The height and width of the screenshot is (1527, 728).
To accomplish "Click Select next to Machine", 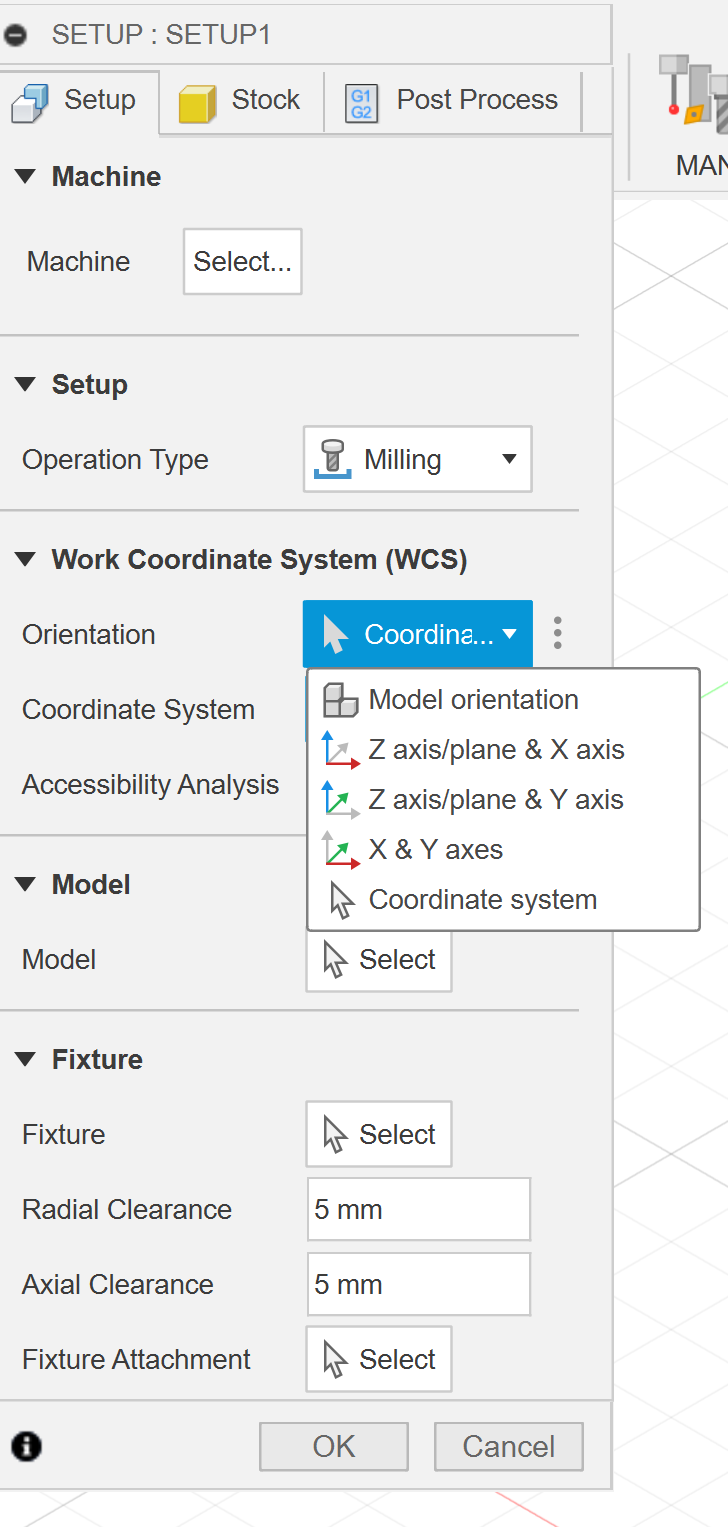I will pyautogui.click(x=242, y=261).
